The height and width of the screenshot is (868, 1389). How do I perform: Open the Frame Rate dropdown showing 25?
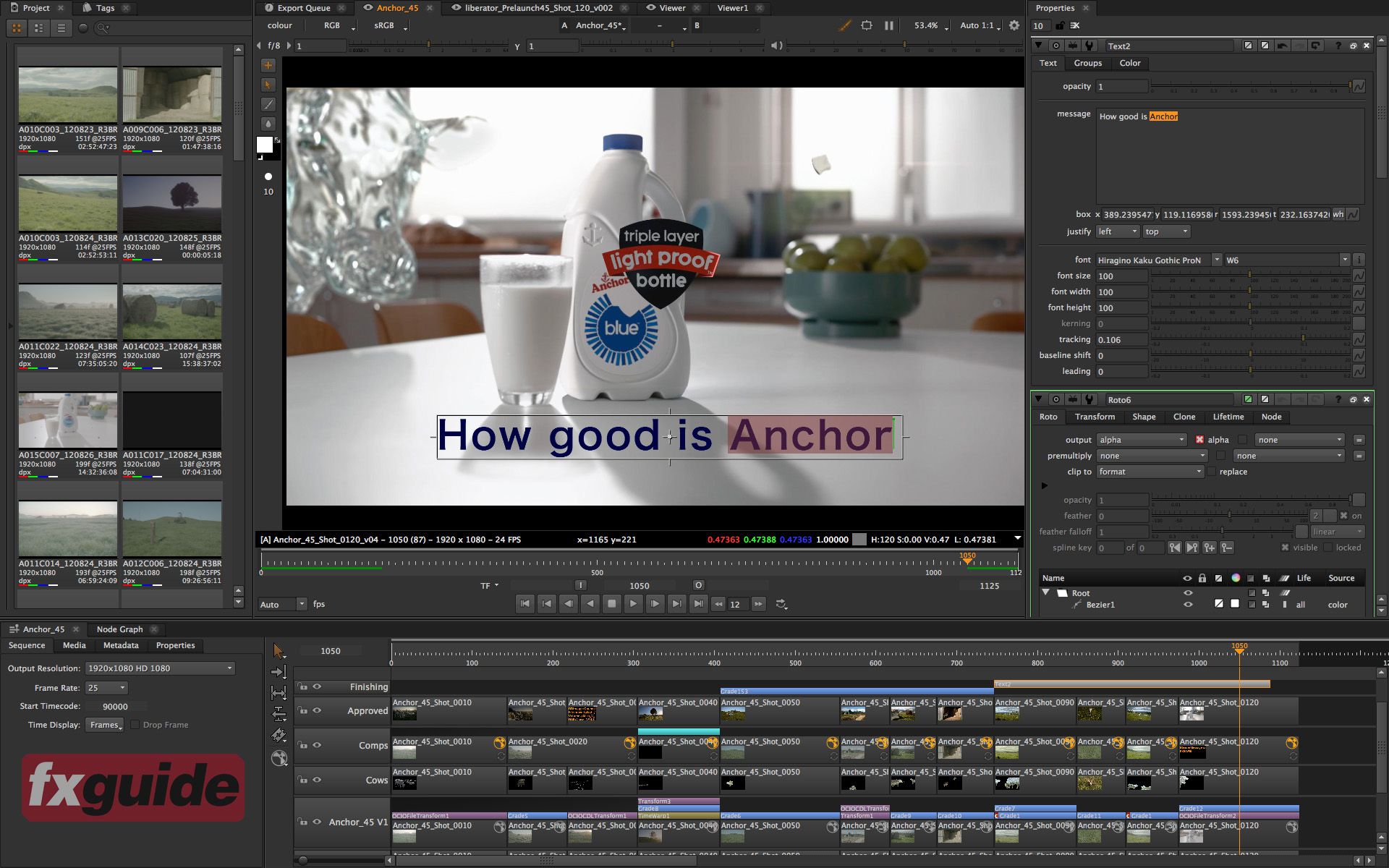pyautogui.click(x=107, y=688)
